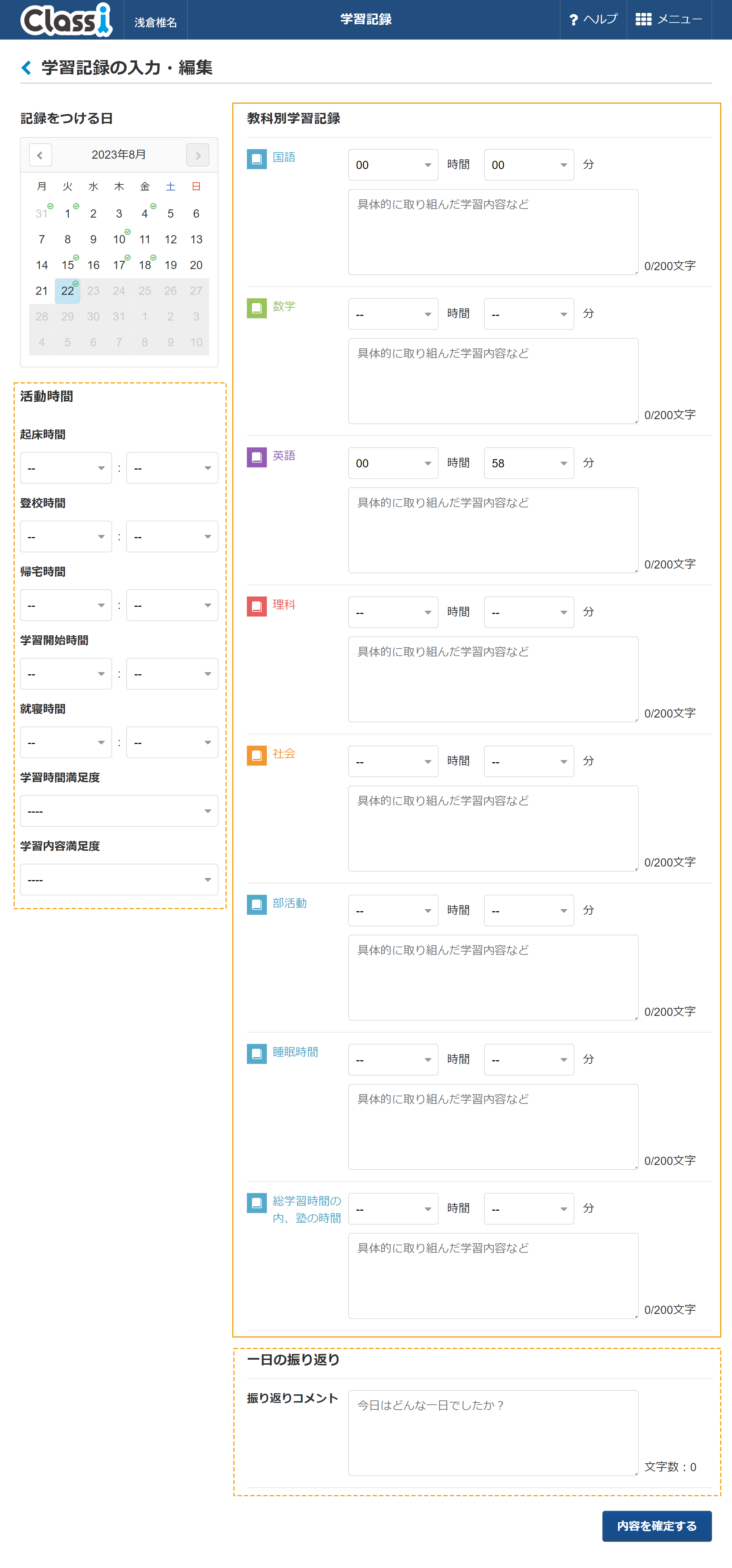This screenshot has width=732, height=1568.
Task: Click the green 数学 subject book icon
Action: coord(256,308)
